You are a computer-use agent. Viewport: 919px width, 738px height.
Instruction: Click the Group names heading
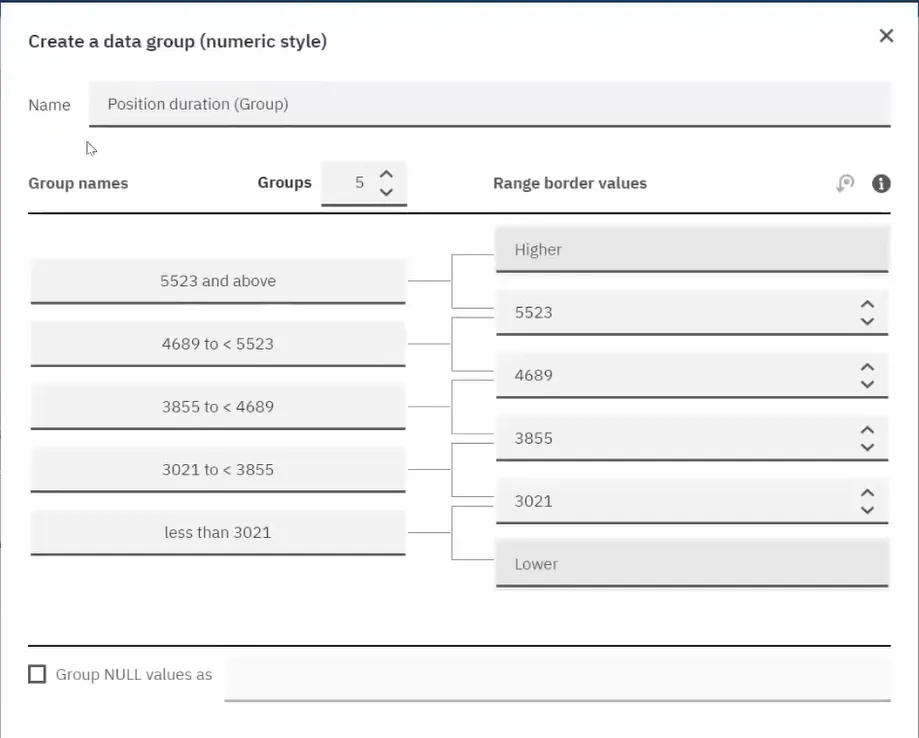click(78, 183)
